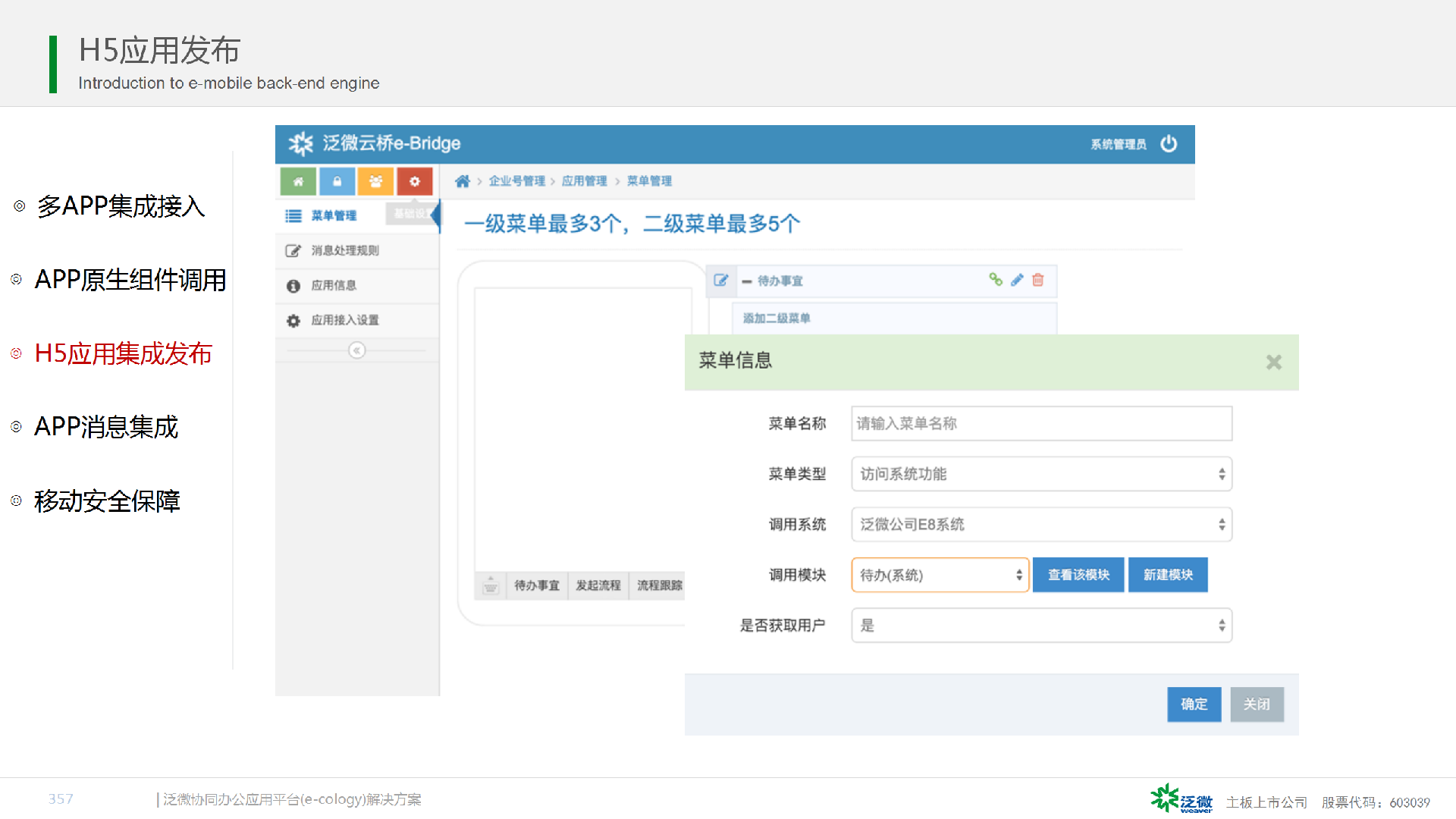Click 应用管理 breadcrumb link
Screen dimensions: 1456x819
[x=584, y=181]
